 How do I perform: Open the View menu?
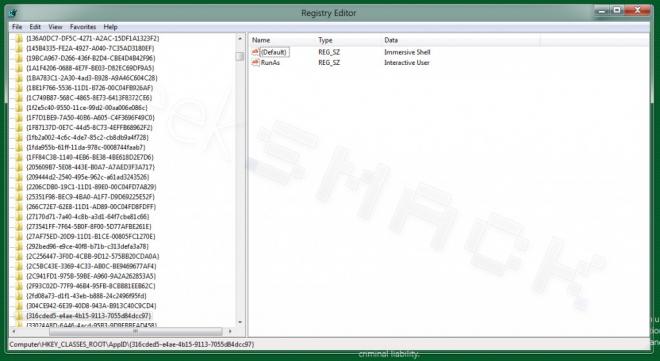(x=55, y=27)
